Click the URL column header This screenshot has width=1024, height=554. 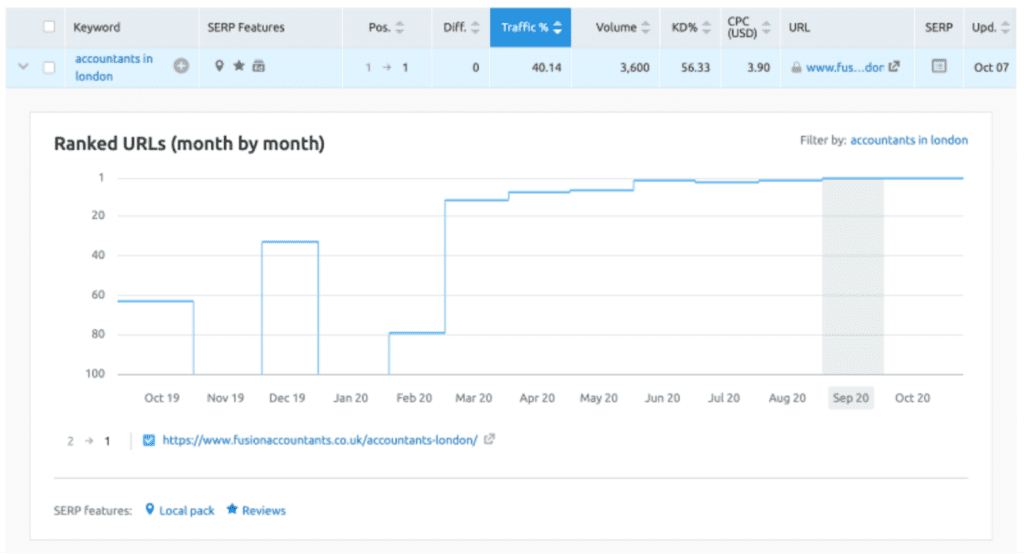point(799,27)
